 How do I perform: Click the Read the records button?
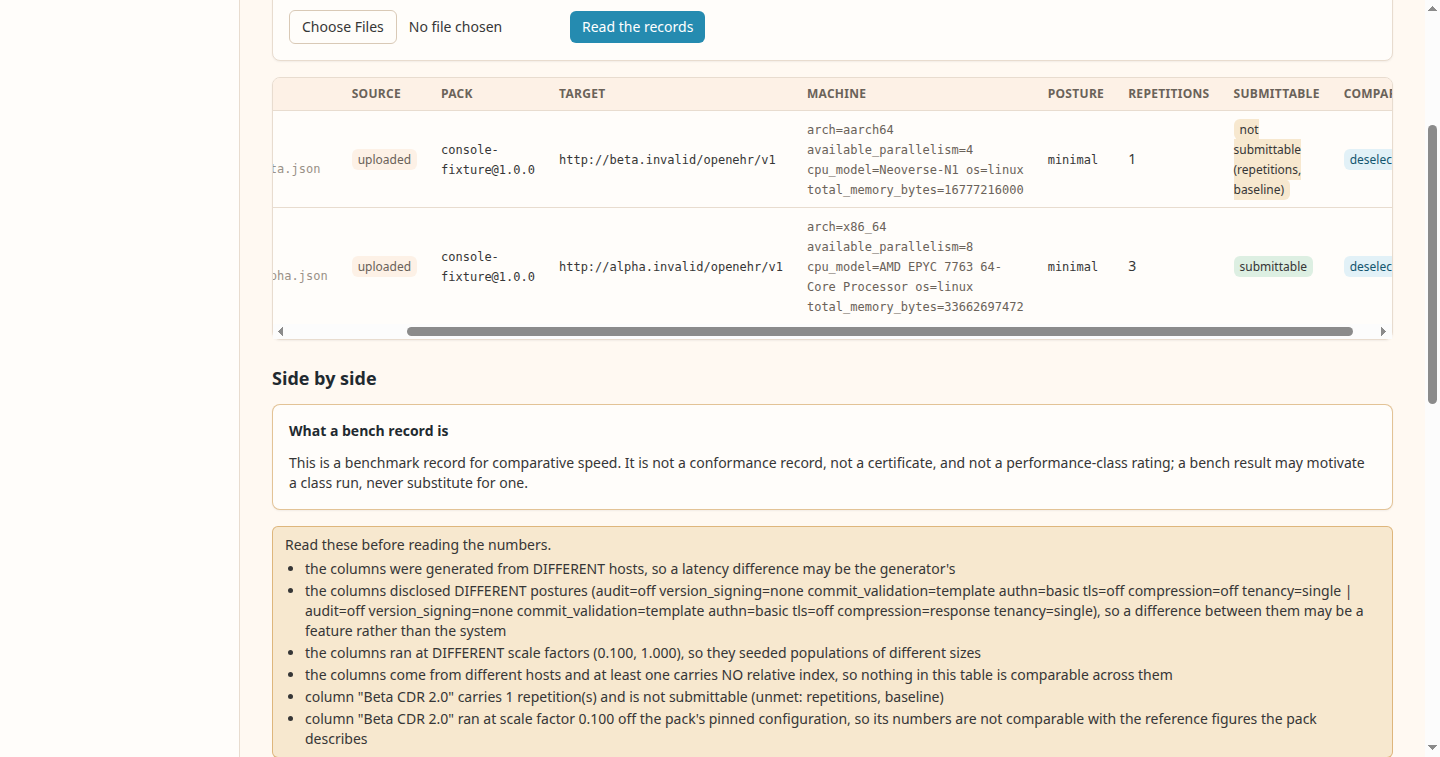(x=637, y=27)
